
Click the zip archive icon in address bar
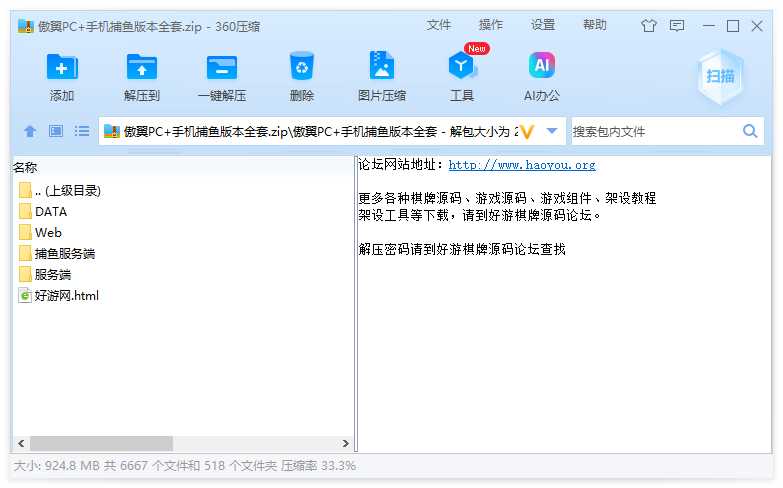point(111,131)
